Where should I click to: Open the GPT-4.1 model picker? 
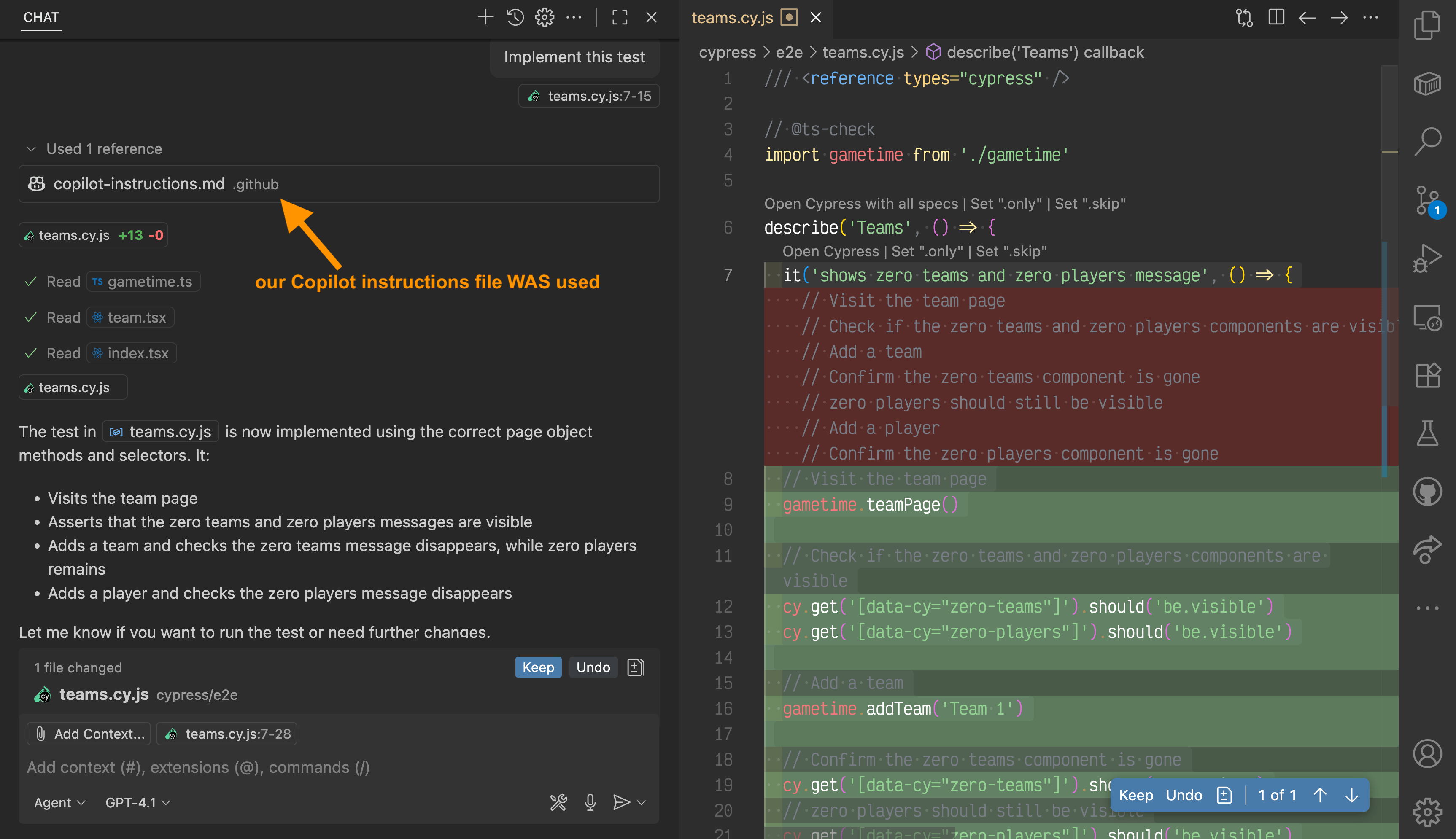(x=137, y=802)
